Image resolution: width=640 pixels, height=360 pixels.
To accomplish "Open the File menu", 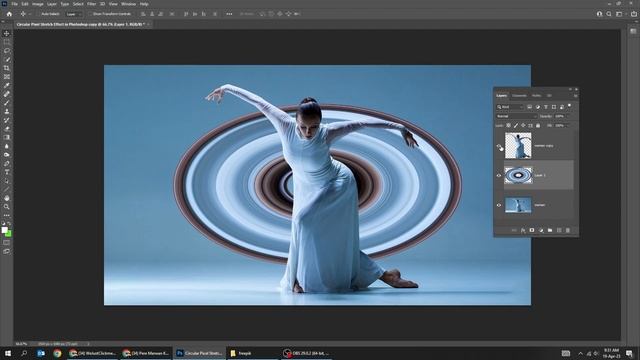I will coord(15,4).
